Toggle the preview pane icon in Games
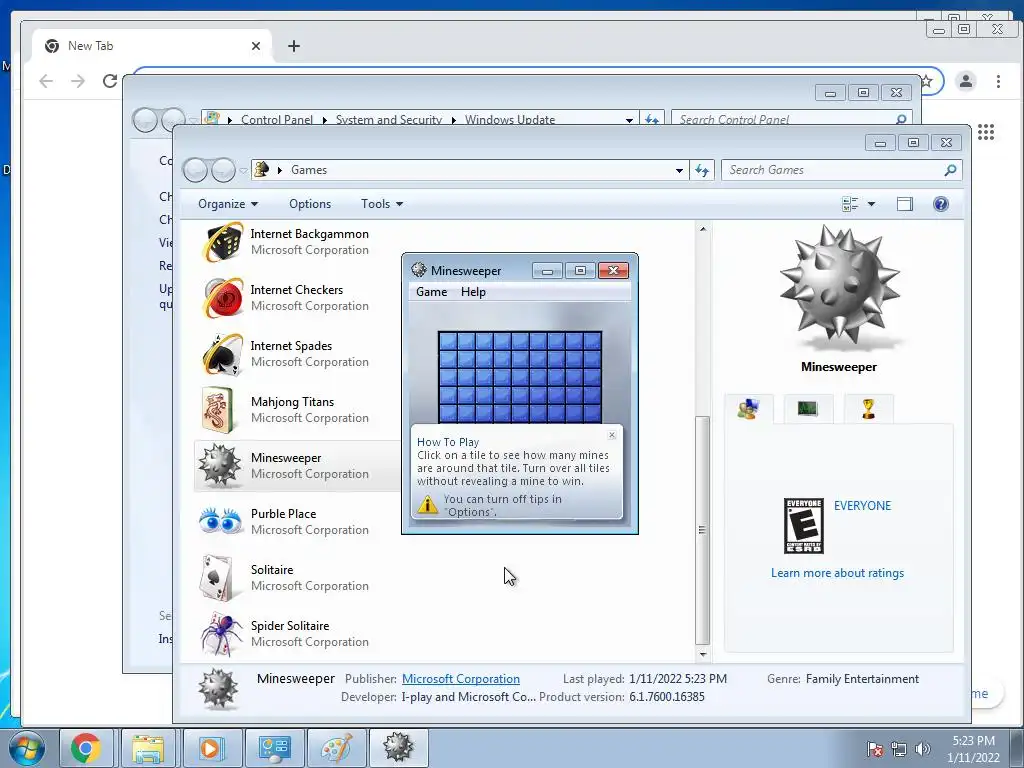The width and height of the screenshot is (1024, 768). click(904, 204)
